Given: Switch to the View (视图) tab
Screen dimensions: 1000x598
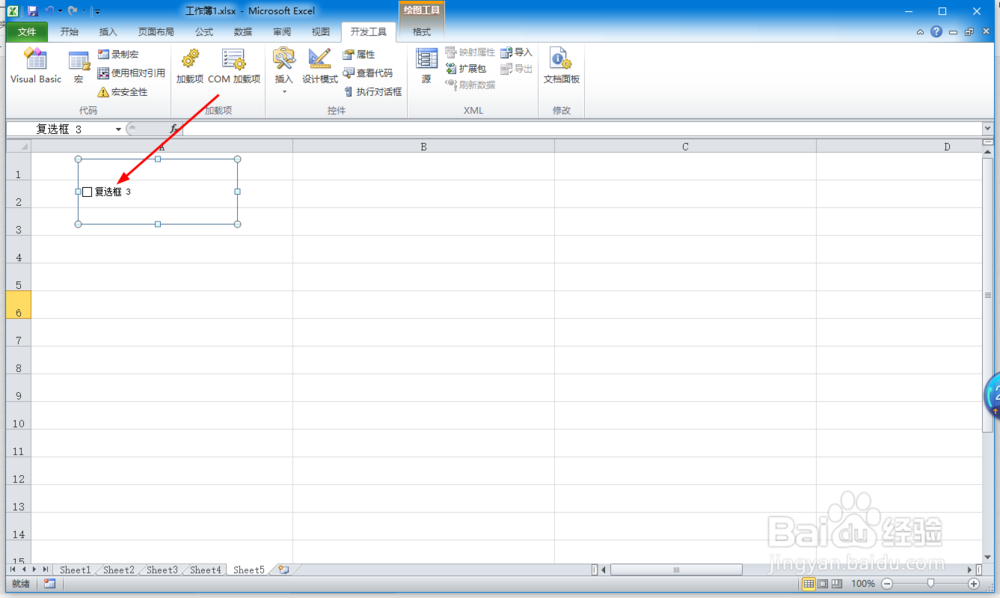Looking at the screenshot, I should pyautogui.click(x=320, y=32).
